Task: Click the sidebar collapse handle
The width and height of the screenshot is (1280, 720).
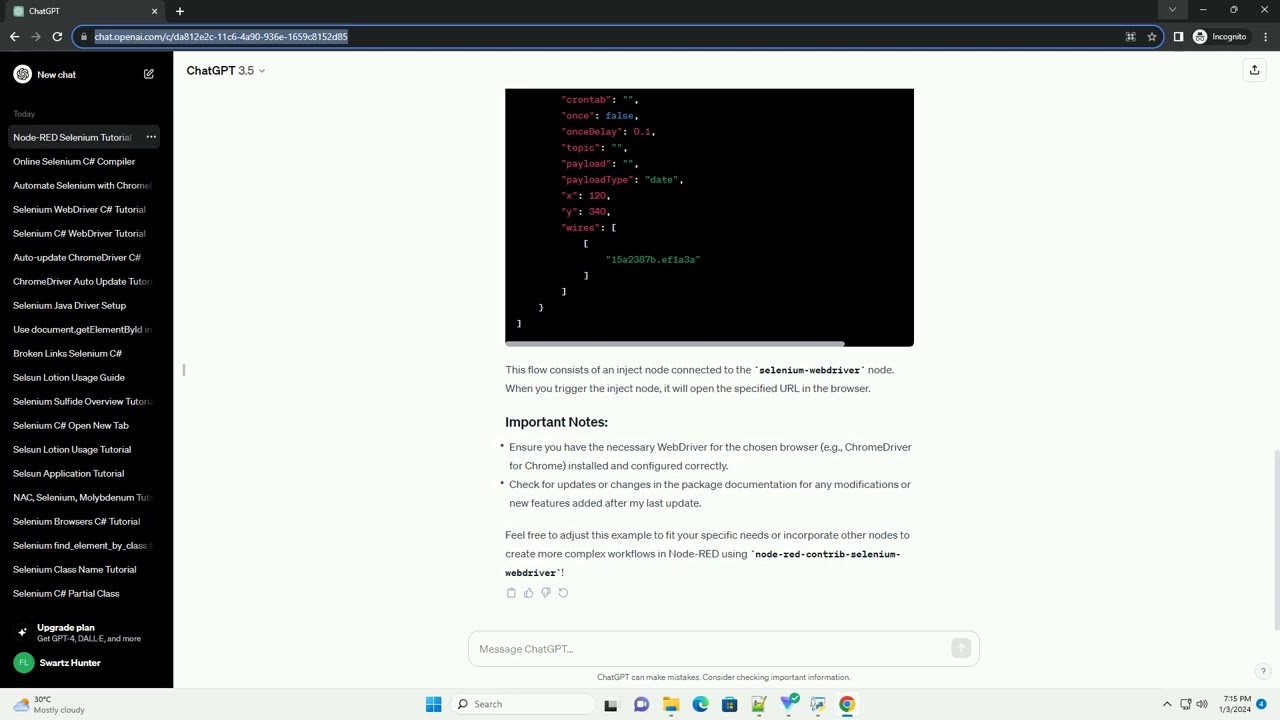Action: tap(184, 370)
